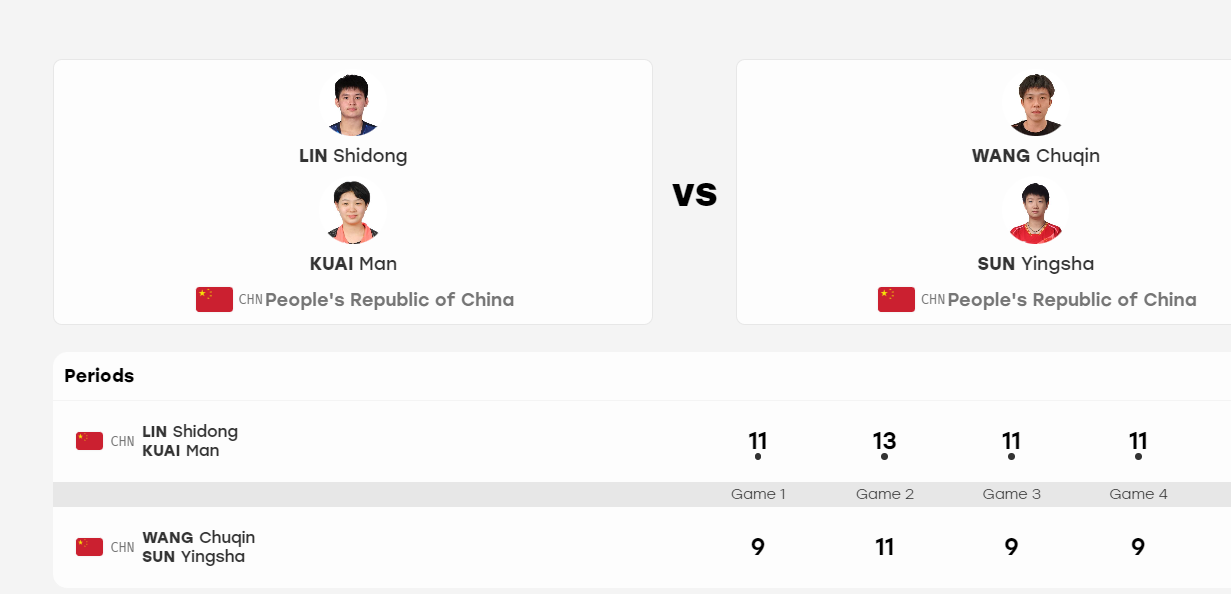This screenshot has height=594, width=1231.
Task: Click the Periods section heading
Action: (x=99, y=376)
